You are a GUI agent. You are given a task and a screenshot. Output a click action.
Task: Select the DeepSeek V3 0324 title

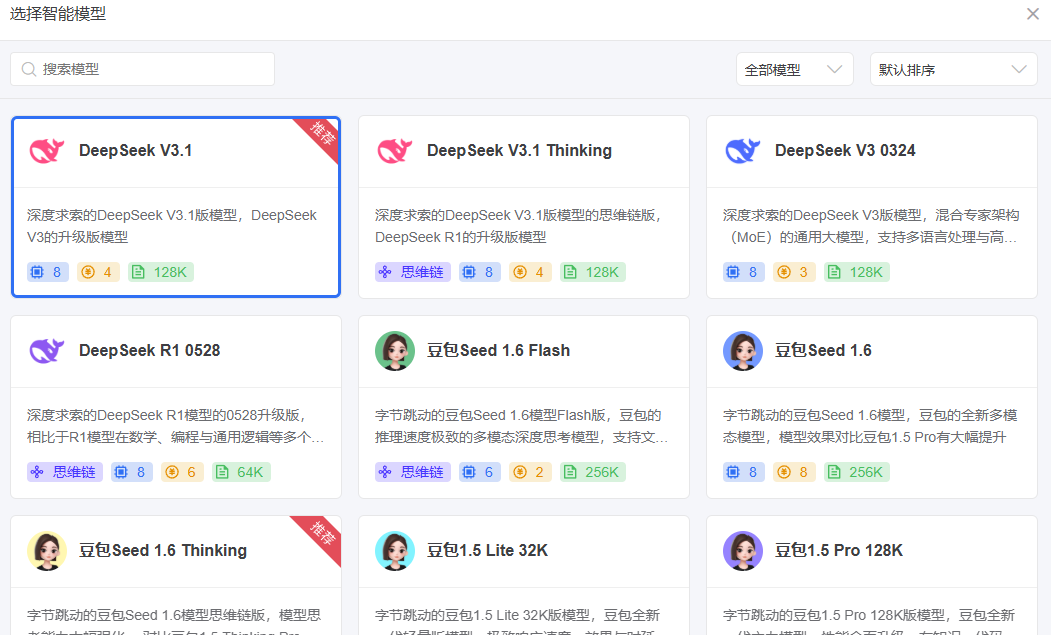tap(845, 150)
